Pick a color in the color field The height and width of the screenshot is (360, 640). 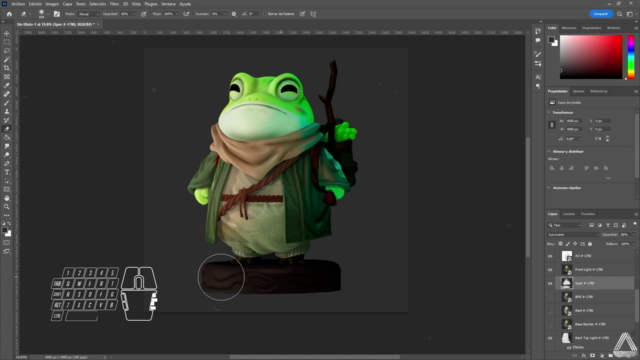(591, 57)
